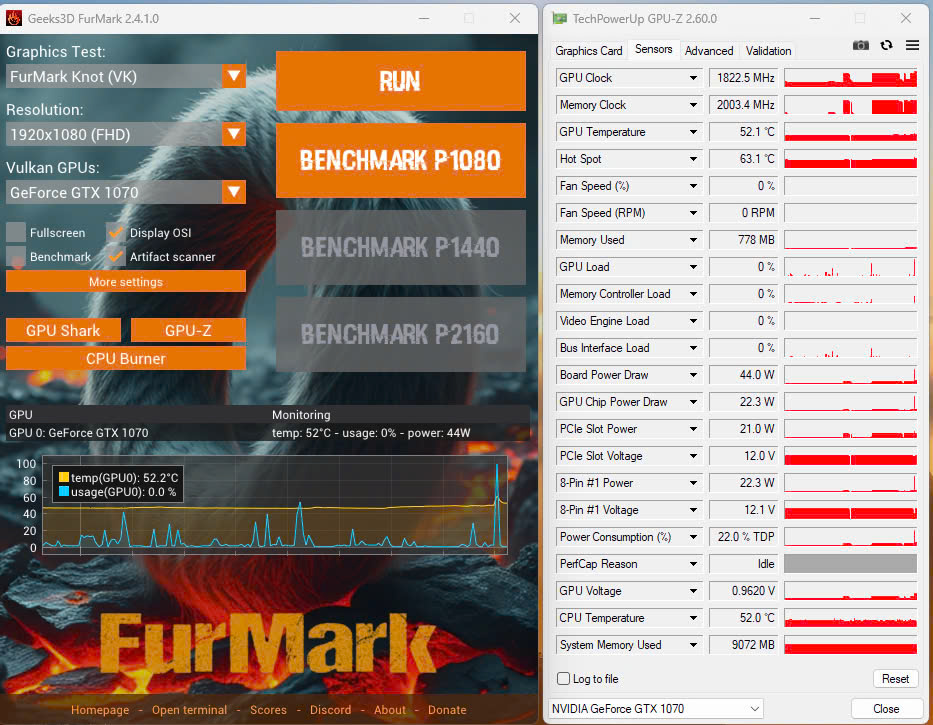The height and width of the screenshot is (725, 933).
Task: Open the Discord link
Action: coord(330,710)
